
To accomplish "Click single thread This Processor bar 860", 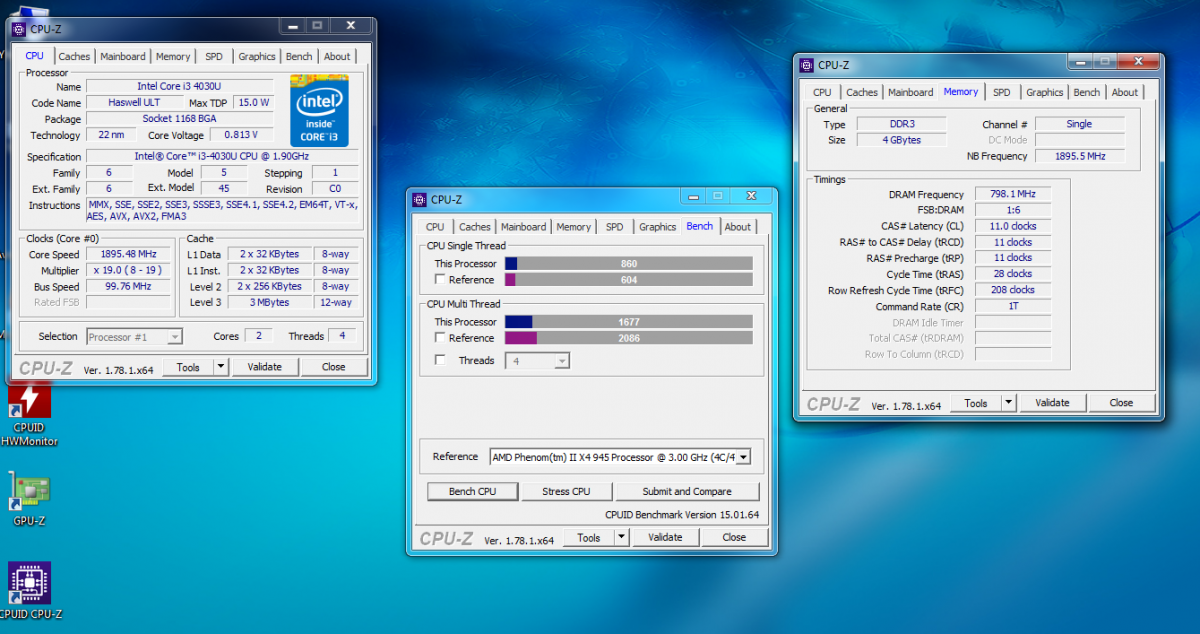I will click(x=629, y=264).
